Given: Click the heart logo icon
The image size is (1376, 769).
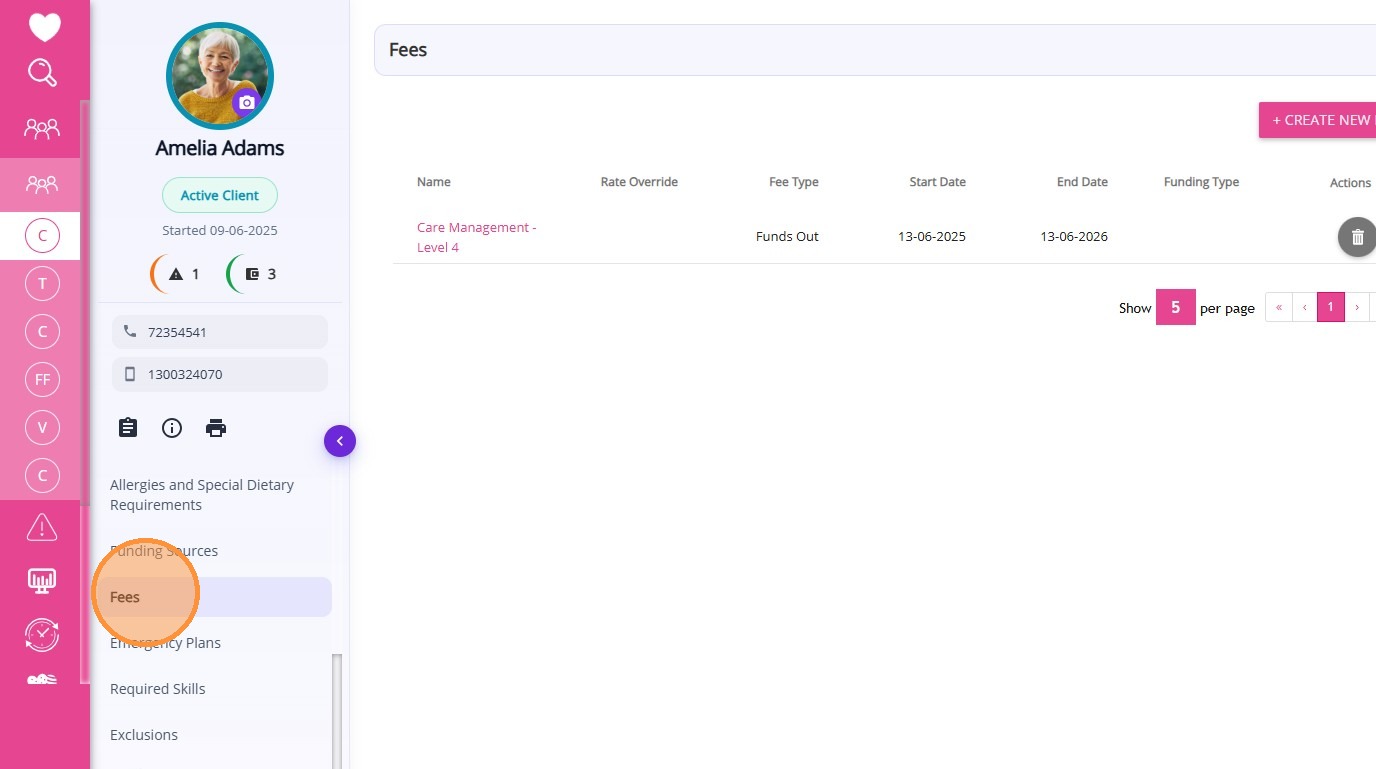Looking at the screenshot, I should (x=44, y=27).
